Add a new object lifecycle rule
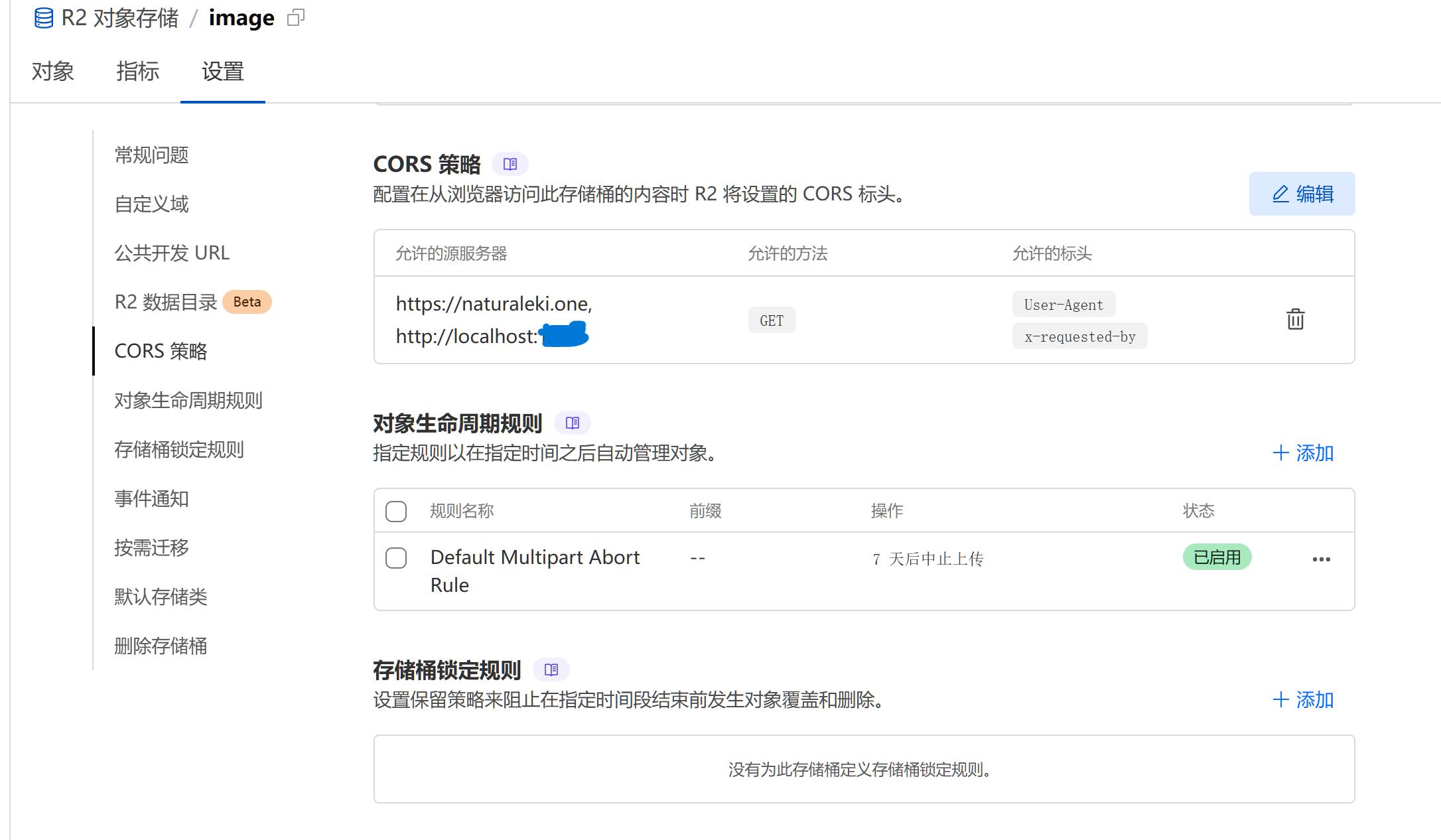 (x=1303, y=453)
